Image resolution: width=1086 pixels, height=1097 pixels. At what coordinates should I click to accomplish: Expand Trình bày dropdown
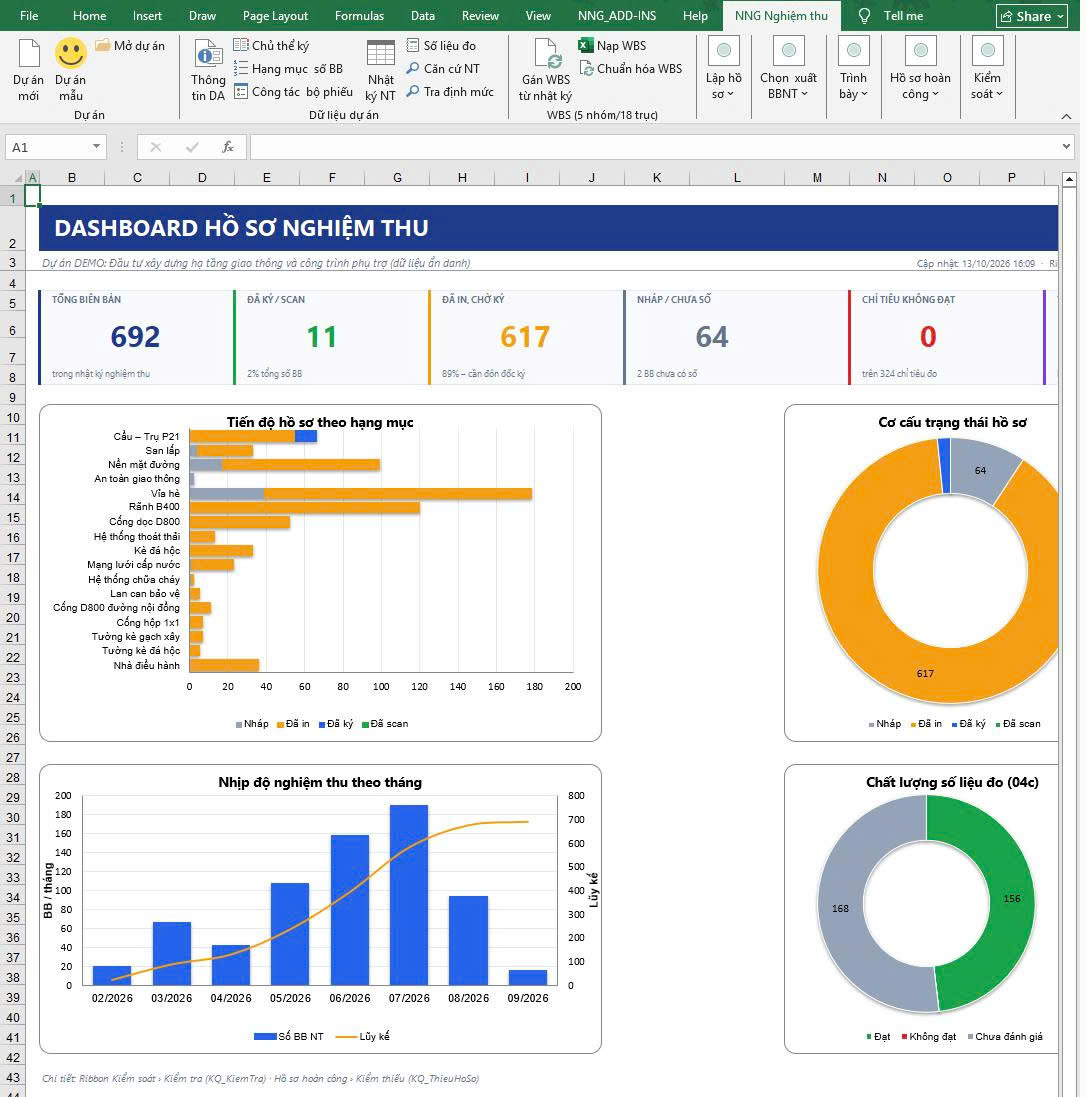click(x=853, y=70)
